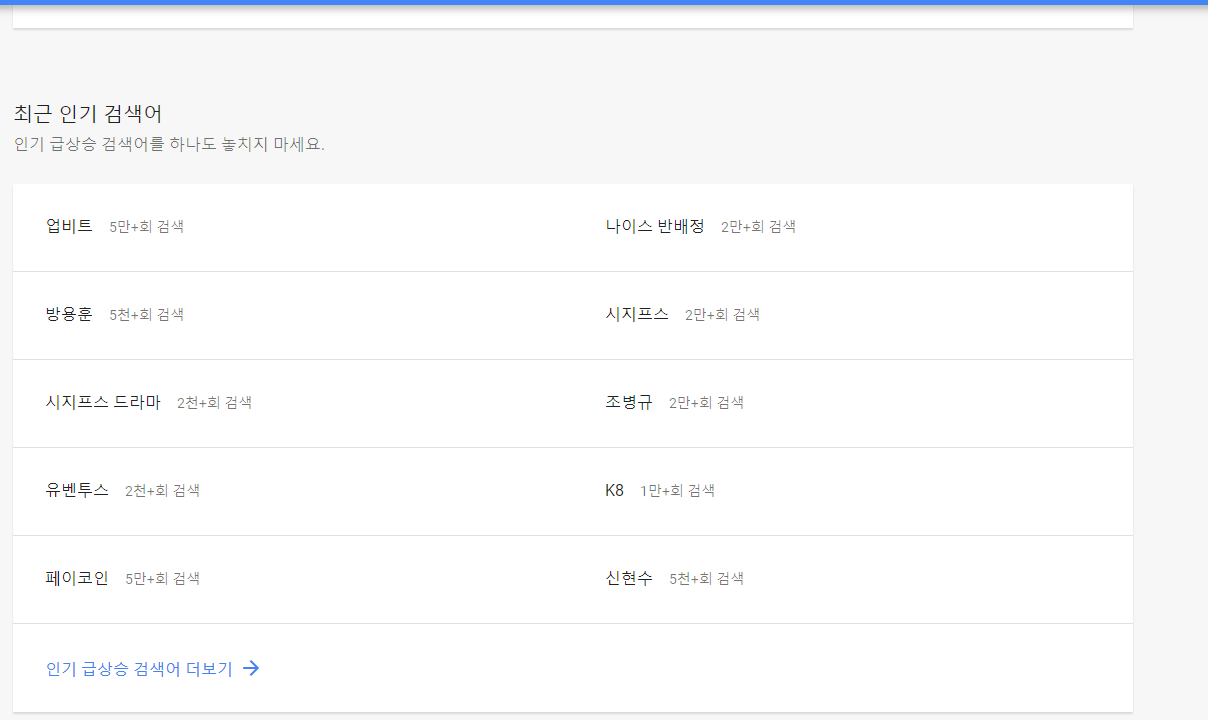1208x720 pixels.
Task: Open the K8 trending search term
Action: pyautogui.click(x=615, y=490)
